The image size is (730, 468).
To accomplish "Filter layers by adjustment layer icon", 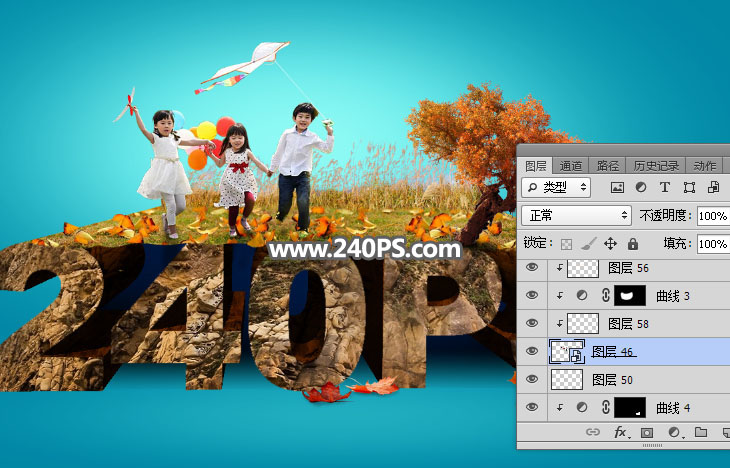I will pyautogui.click(x=641, y=187).
